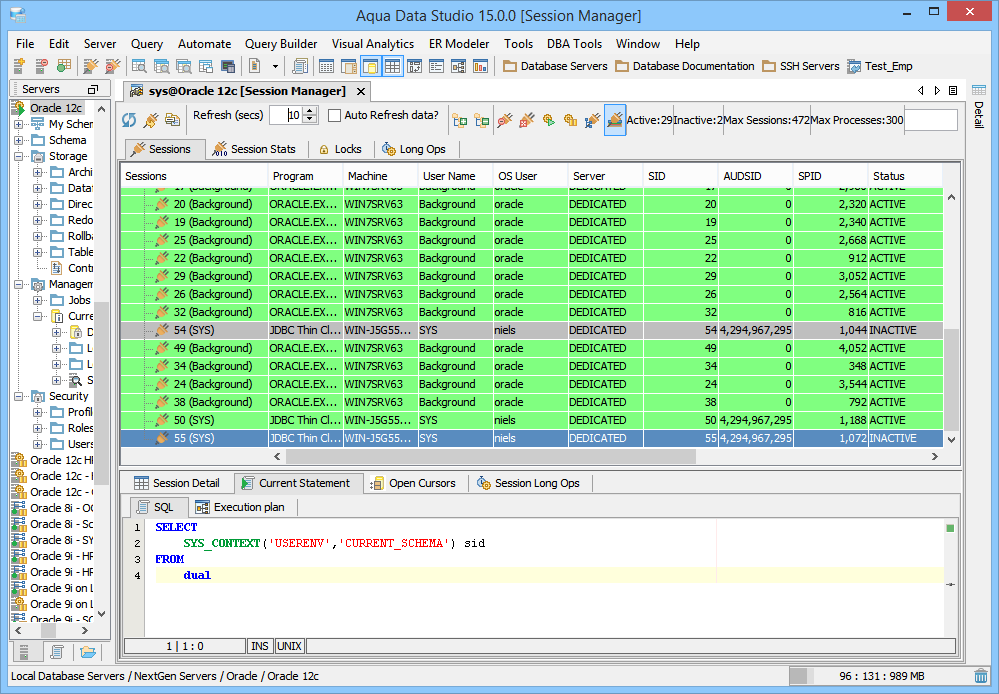Screen dimensions: 999x694
Task: Click the sessions table vertical scrollbar
Action: [951, 379]
